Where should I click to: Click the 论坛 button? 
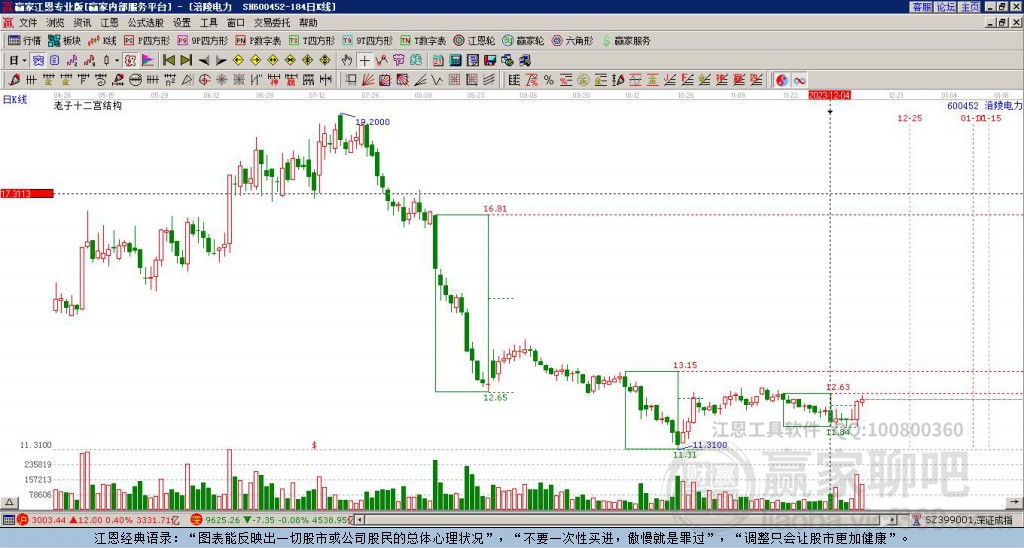click(946, 7)
